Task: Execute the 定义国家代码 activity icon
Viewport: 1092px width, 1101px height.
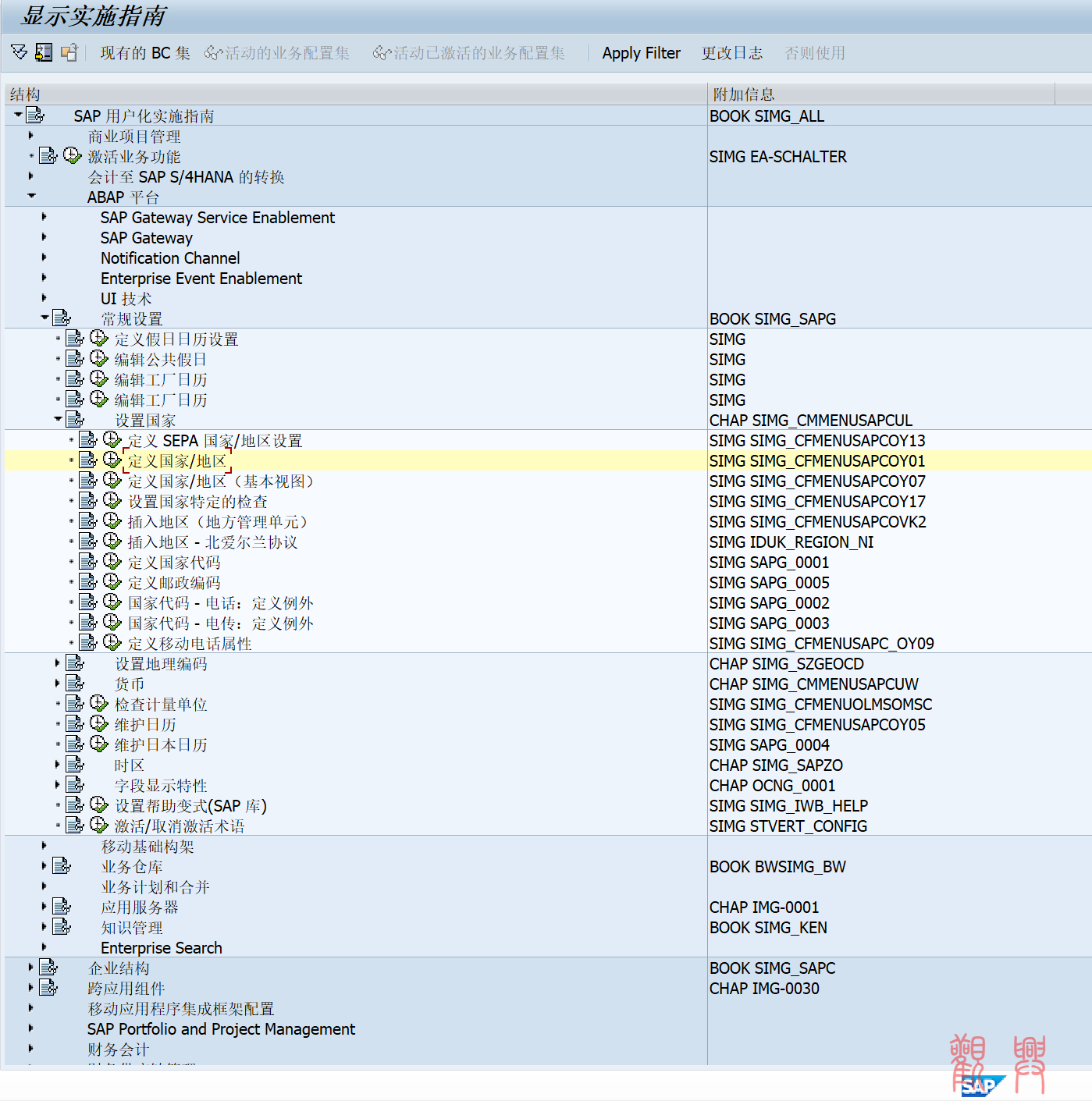Action: tap(112, 561)
